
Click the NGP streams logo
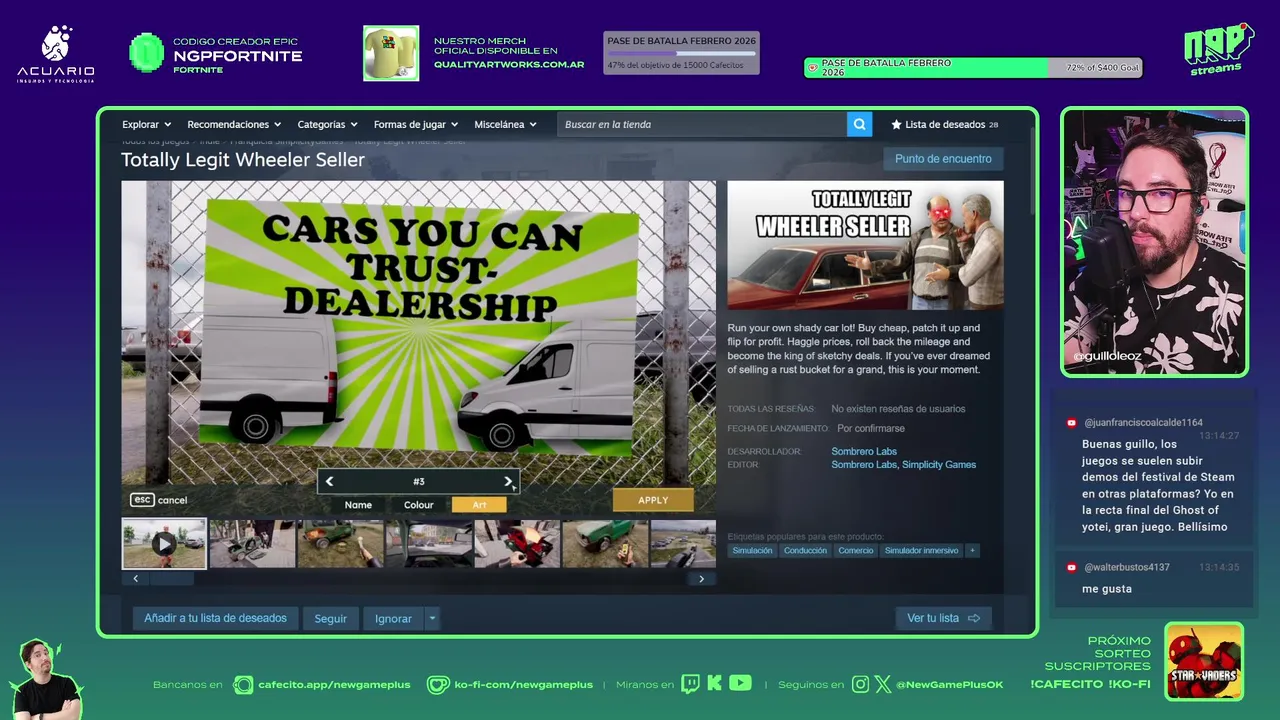(1218, 48)
